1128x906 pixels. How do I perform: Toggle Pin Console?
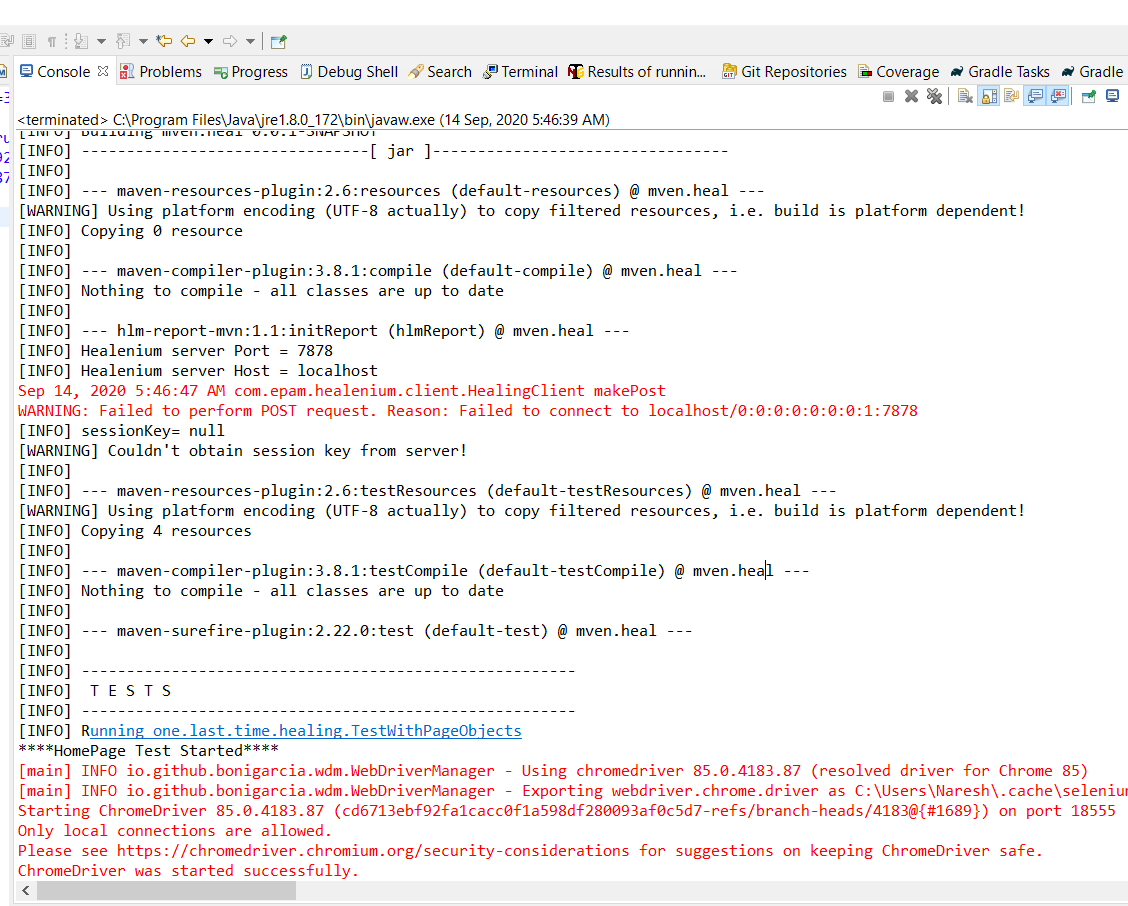pyautogui.click(x=1088, y=96)
